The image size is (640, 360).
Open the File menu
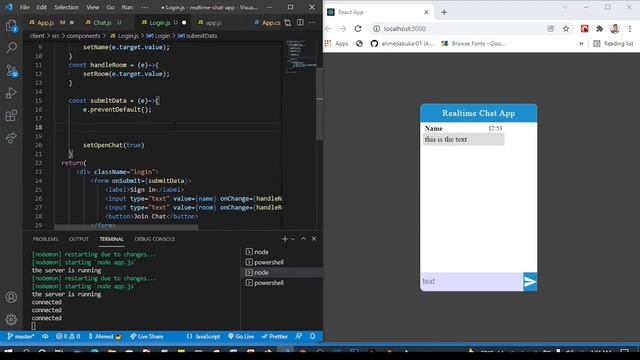pyautogui.click(x=24, y=7)
